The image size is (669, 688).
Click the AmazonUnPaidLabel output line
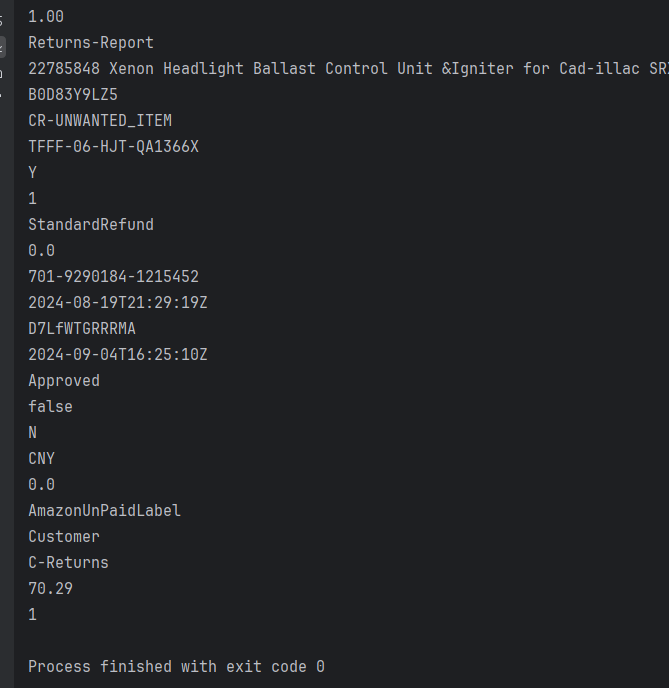pyautogui.click(x=104, y=511)
